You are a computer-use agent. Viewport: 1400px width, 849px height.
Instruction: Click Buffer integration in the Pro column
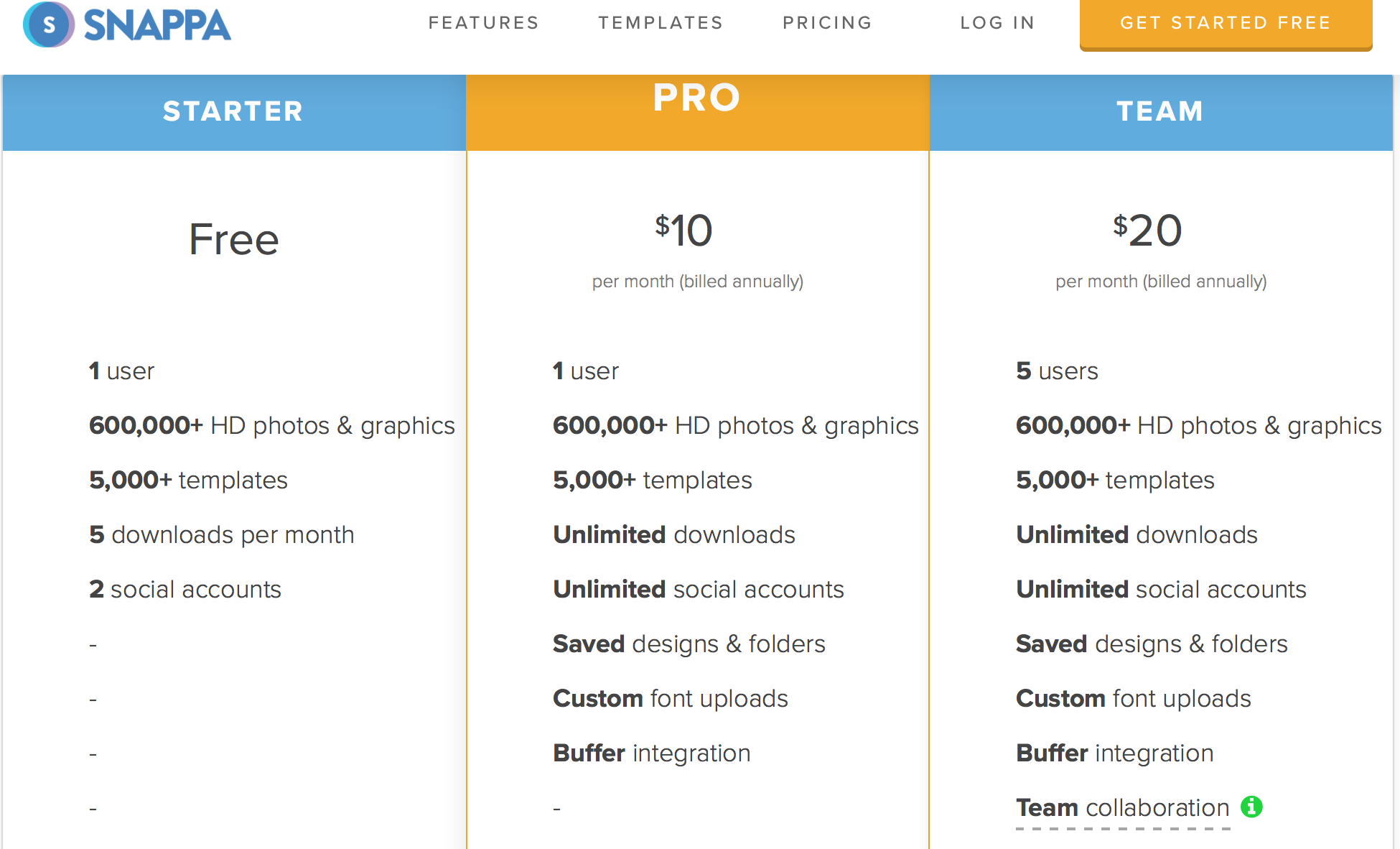point(651,753)
